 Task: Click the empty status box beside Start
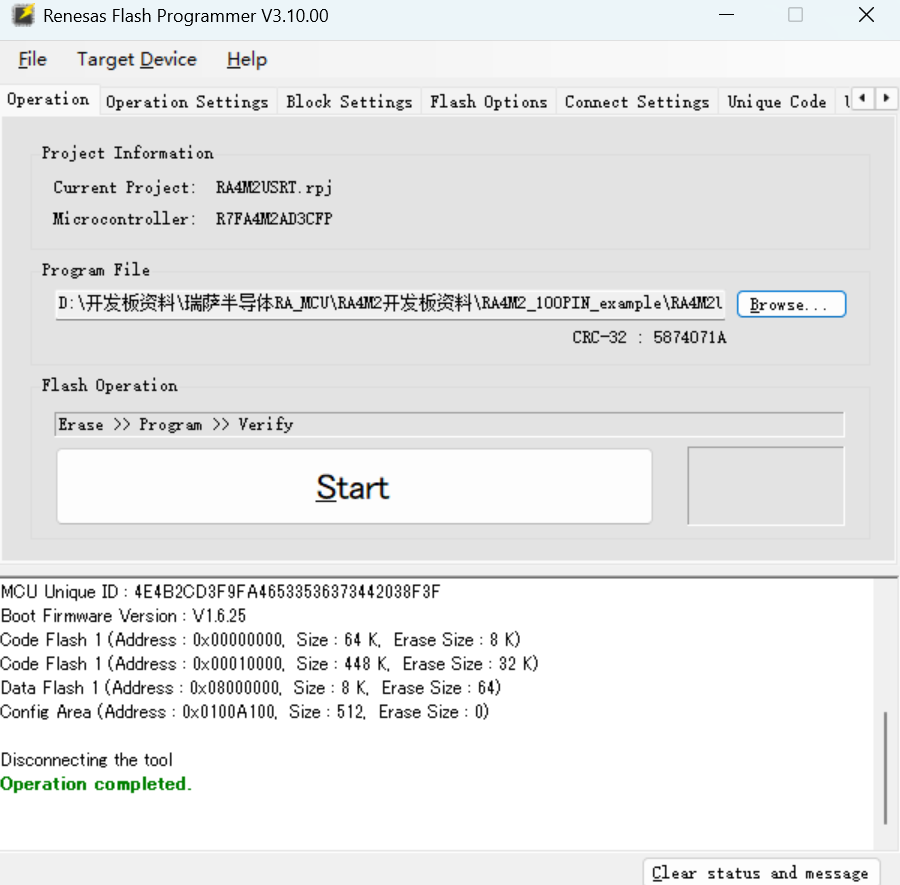pyautogui.click(x=766, y=486)
